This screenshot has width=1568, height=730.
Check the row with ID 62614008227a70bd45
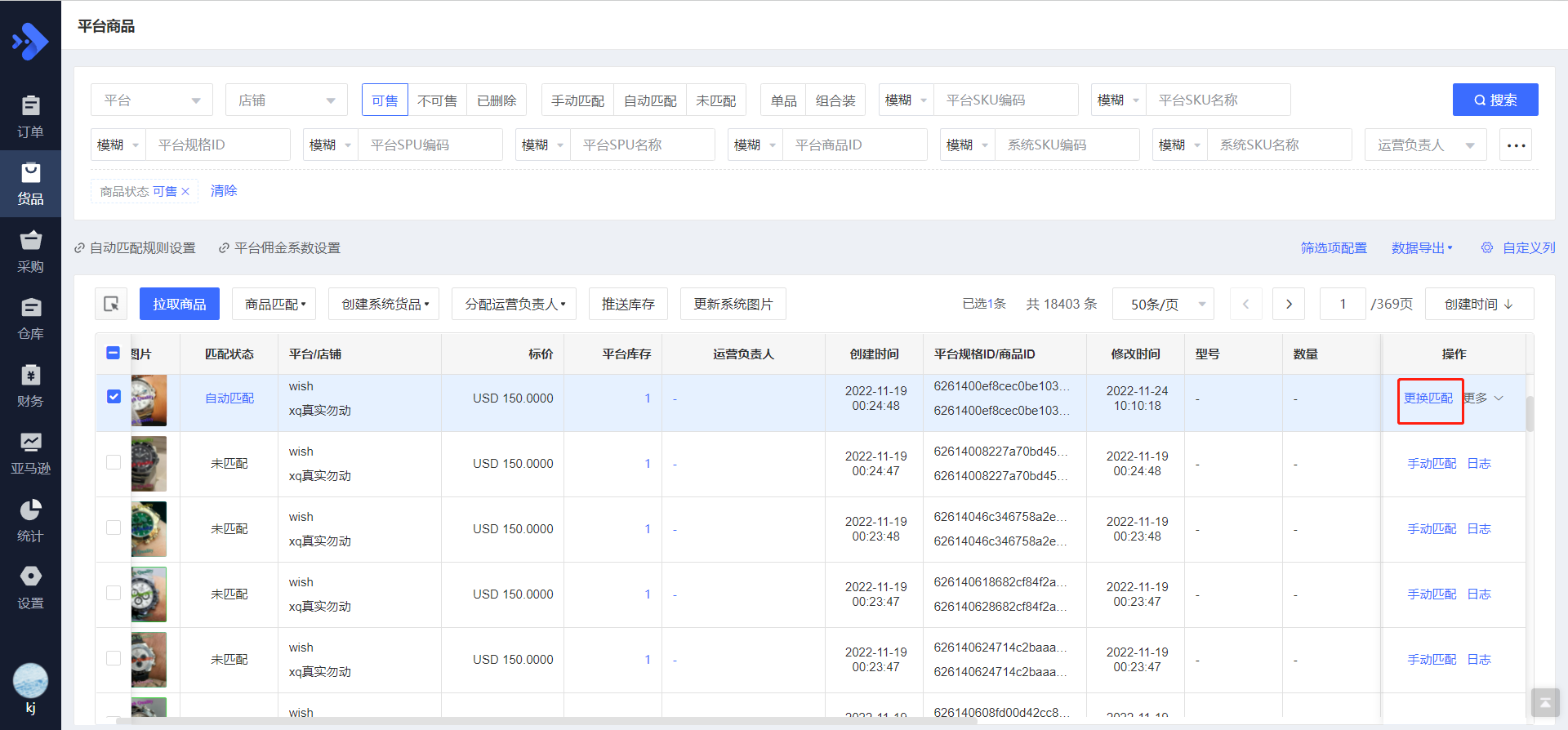[114, 462]
